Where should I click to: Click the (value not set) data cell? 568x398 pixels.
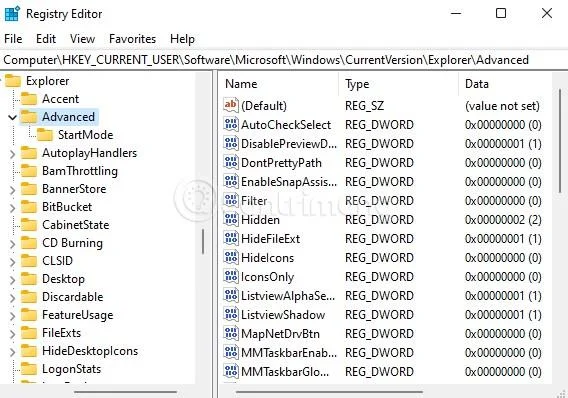pyautogui.click(x=502, y=106)
